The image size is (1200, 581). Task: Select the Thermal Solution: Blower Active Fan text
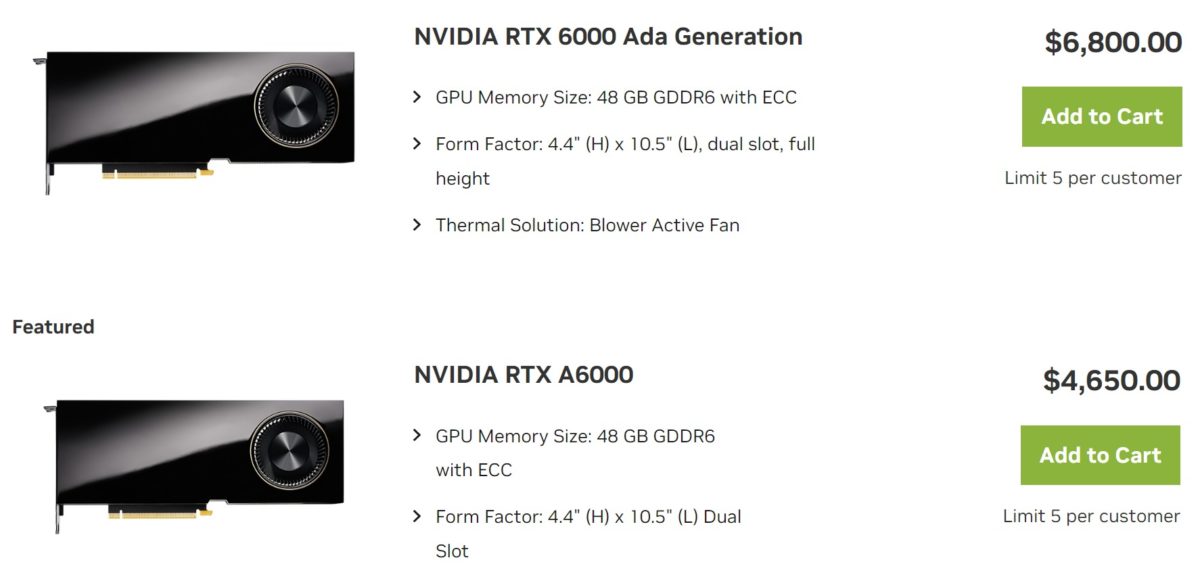tap(587, 225)
